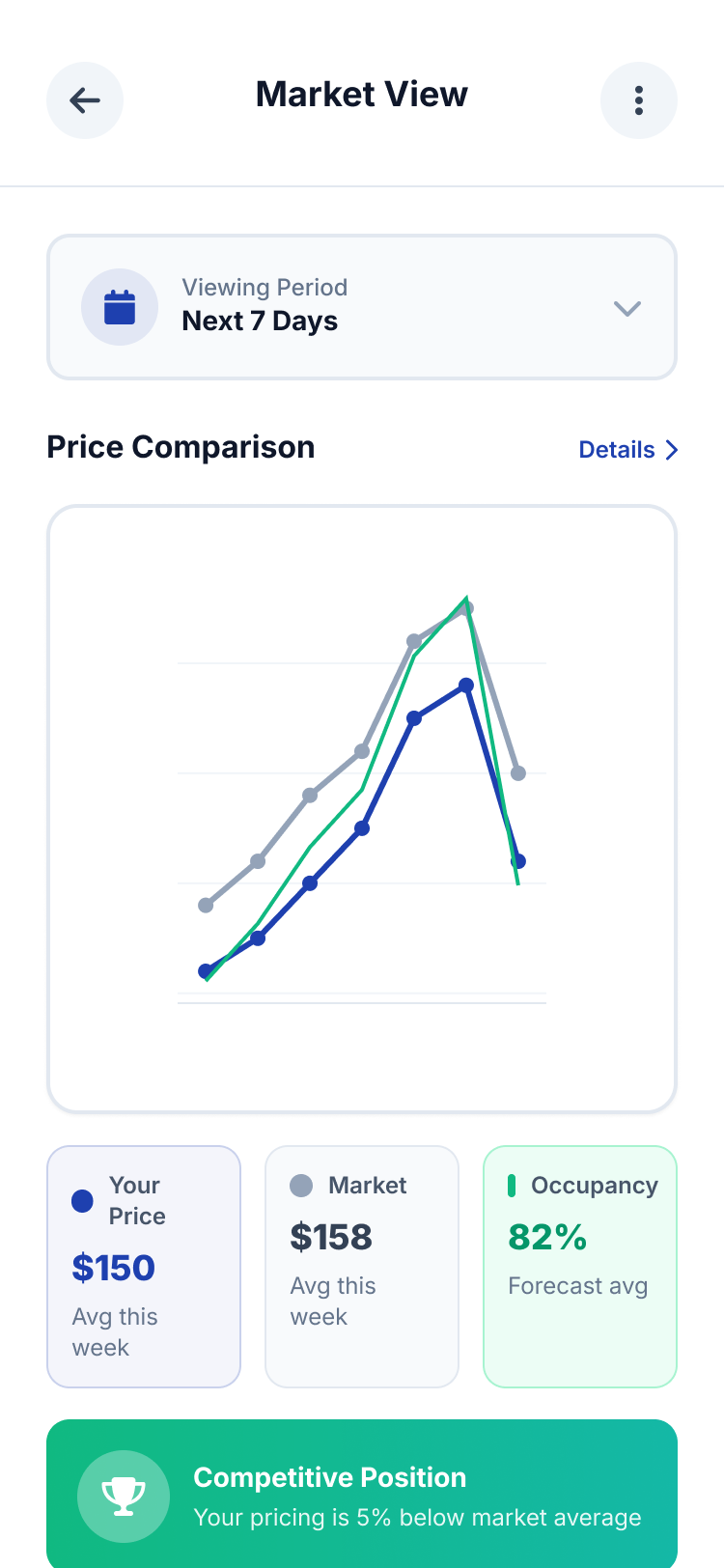The height and width of the screenshot is (1568, 724).
Task: Go back using the arrow button
Action: pos(85,100)
